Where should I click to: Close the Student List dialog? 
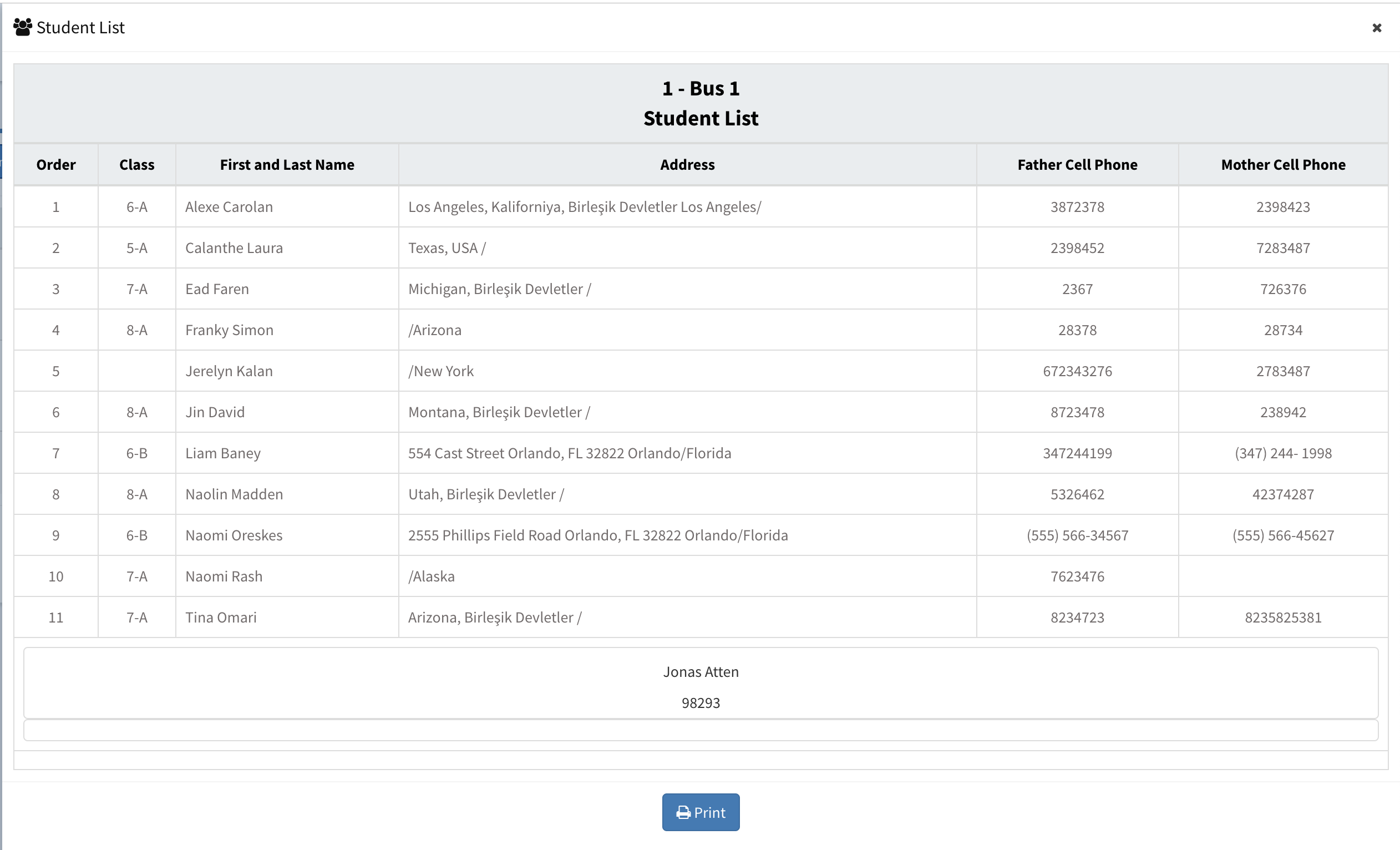coord(1376,28)
